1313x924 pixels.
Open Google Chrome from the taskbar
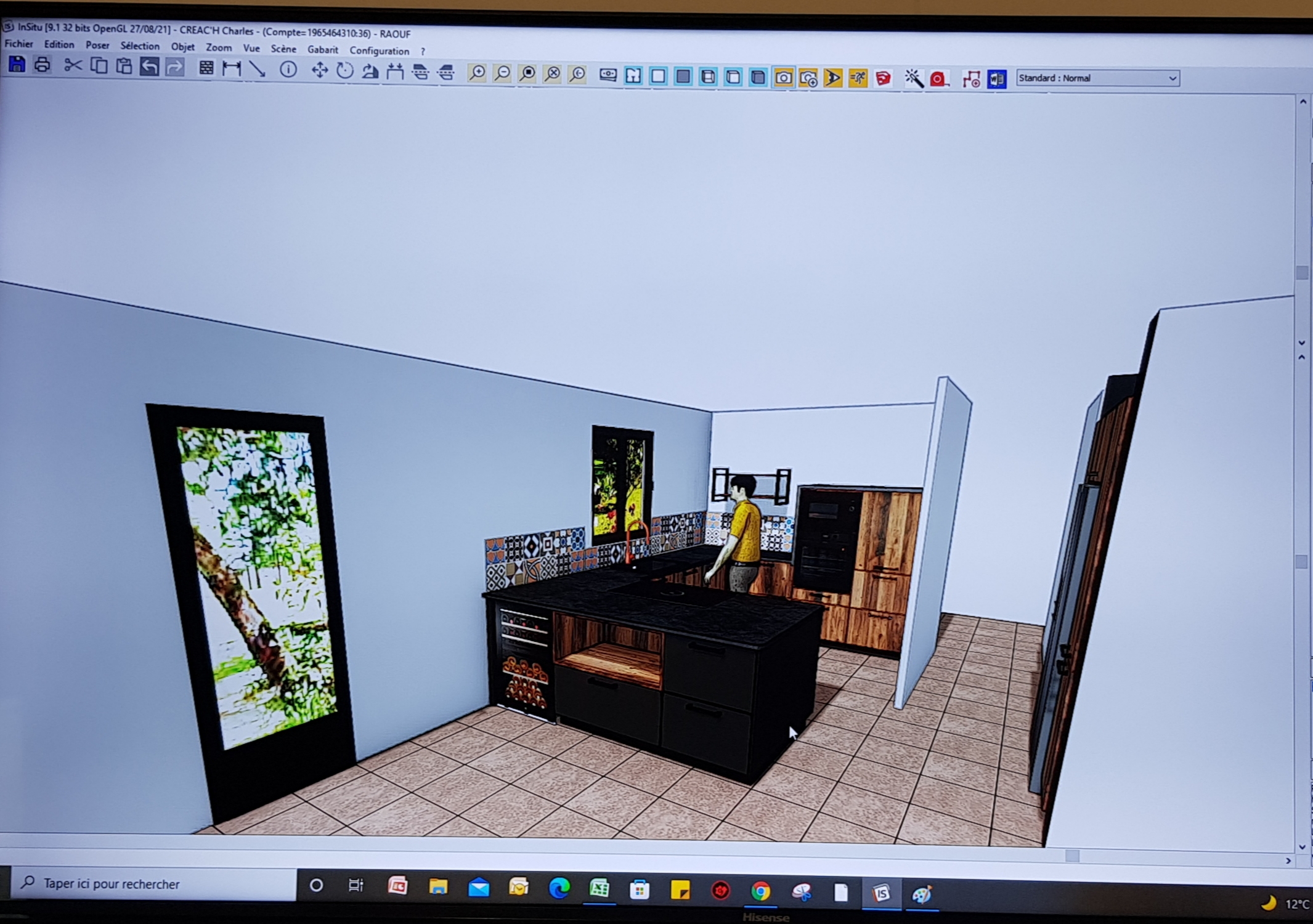point(760,891)
